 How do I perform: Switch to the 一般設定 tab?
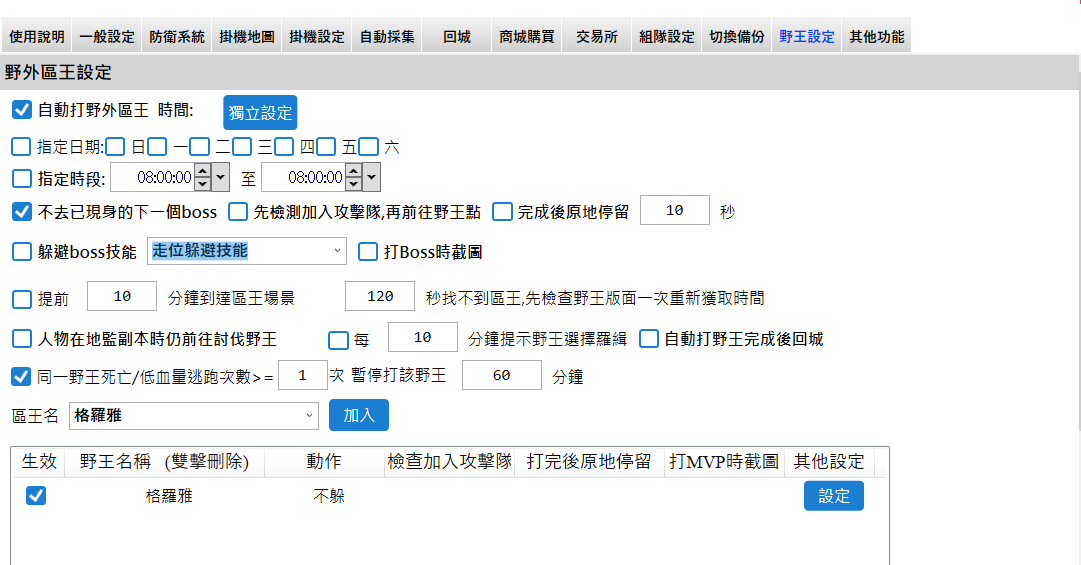click(106, 37)
